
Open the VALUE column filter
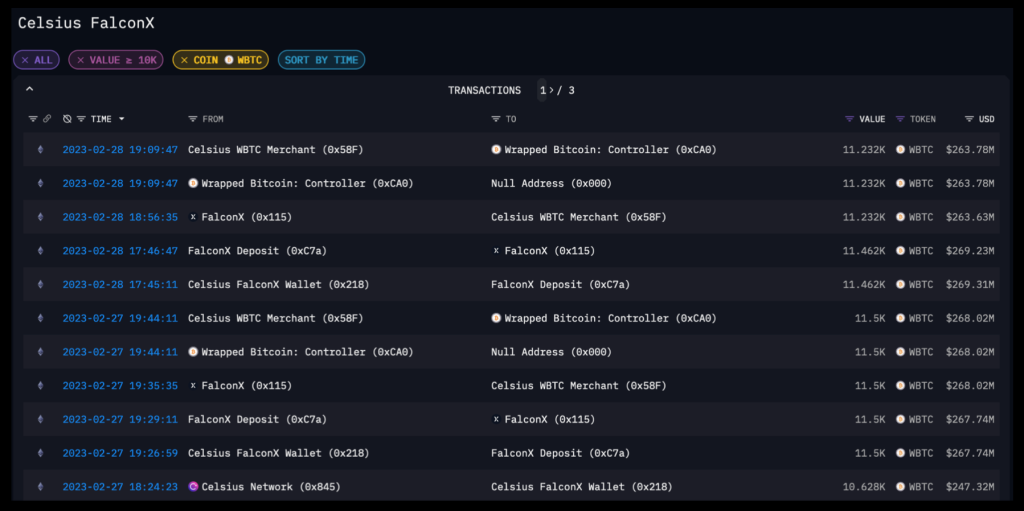click(x=849, y=119)
